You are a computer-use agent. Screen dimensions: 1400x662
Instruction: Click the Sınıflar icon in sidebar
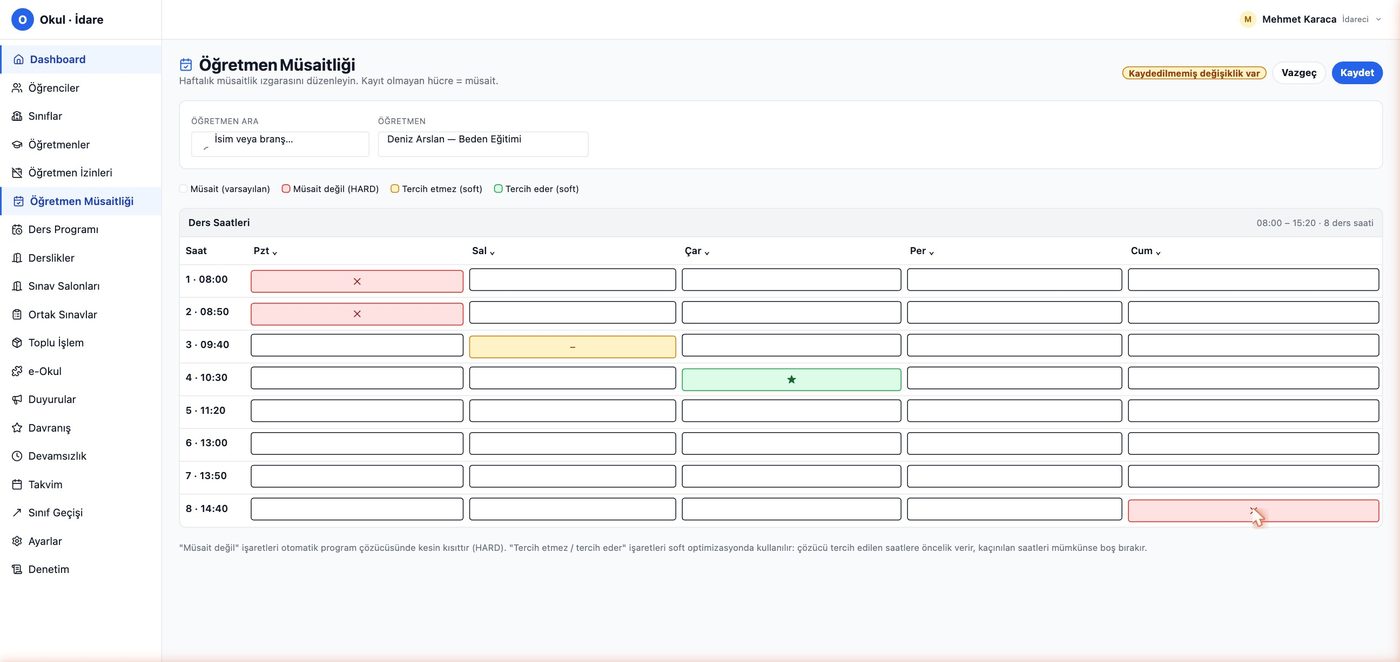click(x=17, y=116)
